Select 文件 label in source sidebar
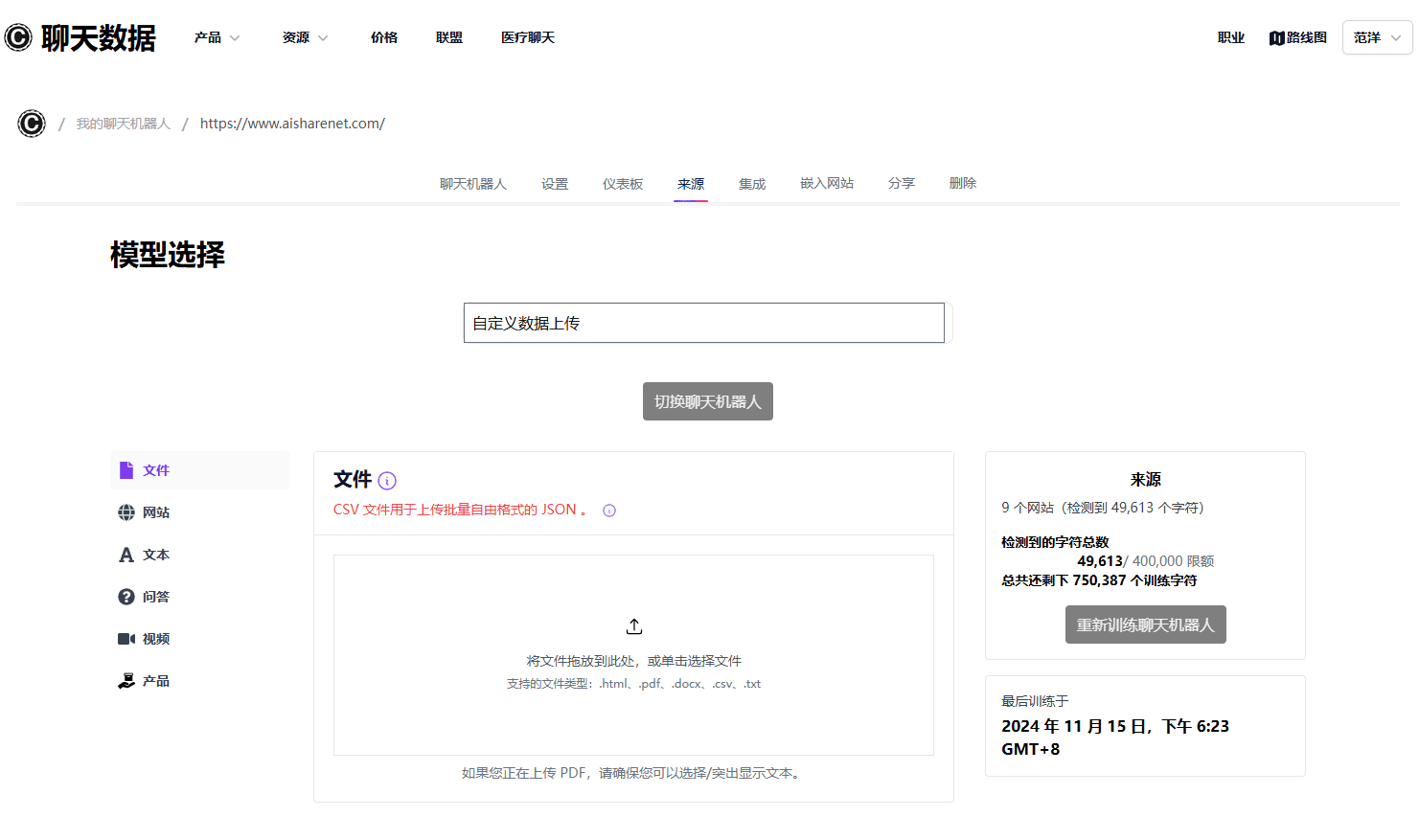 [156, 470]
